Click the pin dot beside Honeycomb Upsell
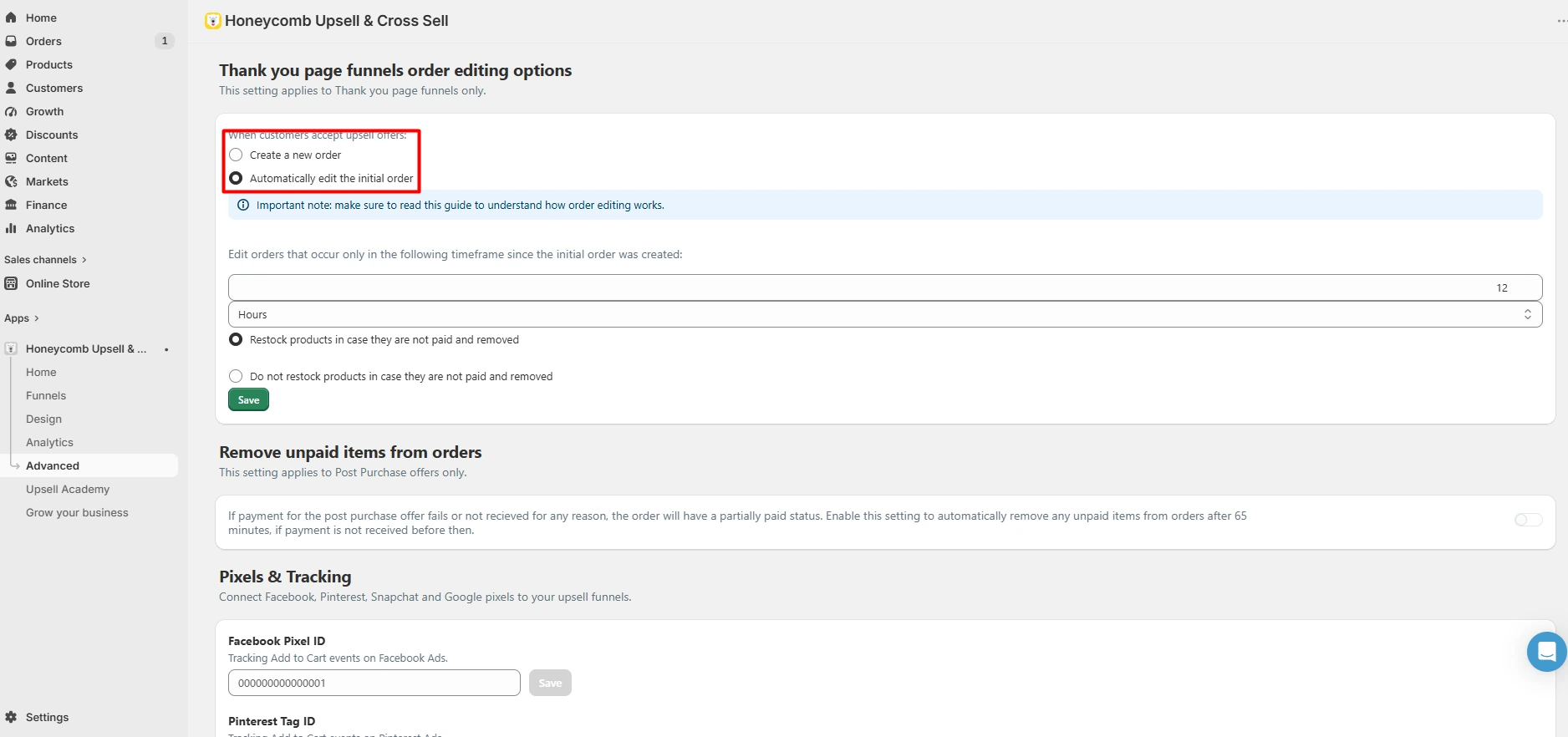Image resolution: width=1568 pixels, height=737 pixels. click(166, 349)
